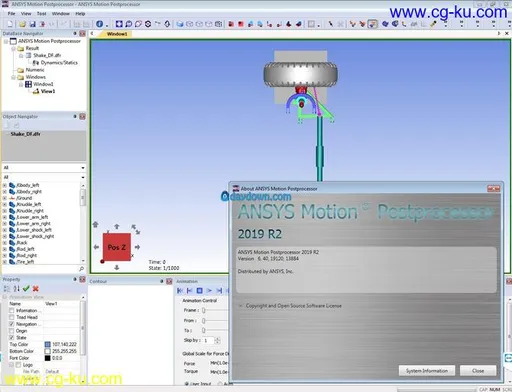
Task: Click the Skip by spinner arrows
Action: (218, 340)
